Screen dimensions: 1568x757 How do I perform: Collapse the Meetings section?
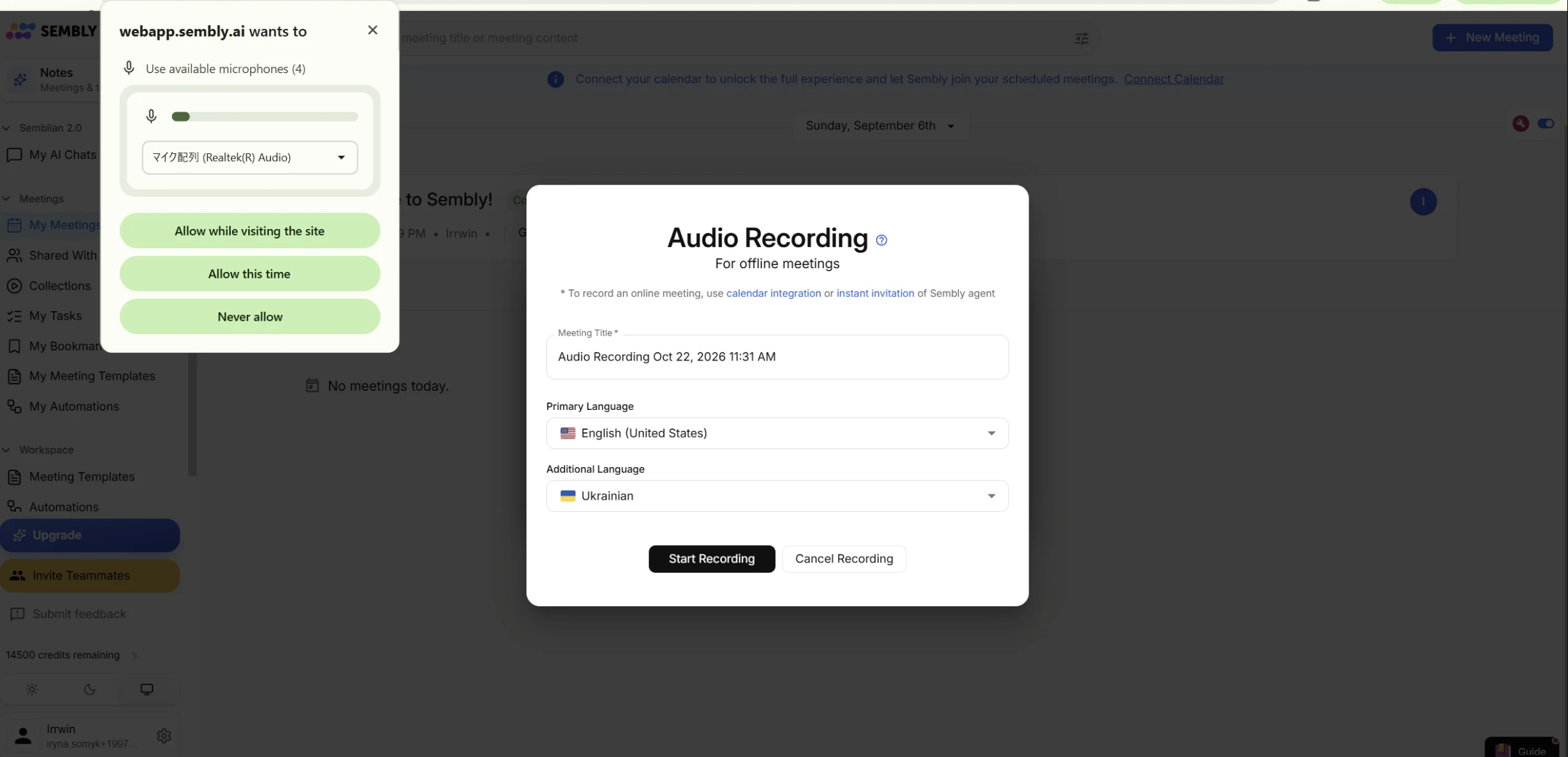coord(6,199)
